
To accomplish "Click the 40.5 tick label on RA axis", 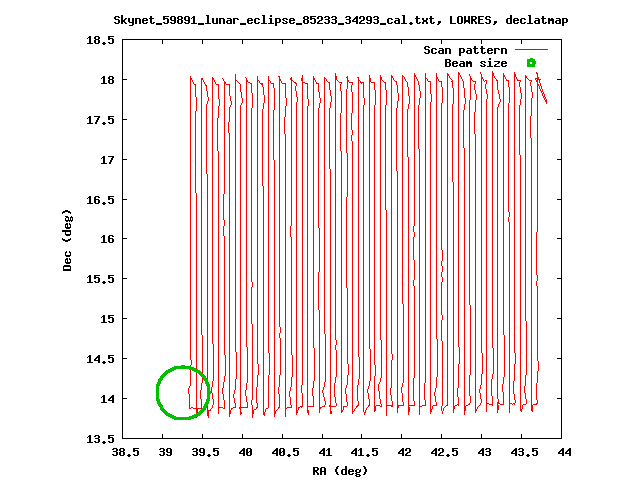I will pos(285,452).
